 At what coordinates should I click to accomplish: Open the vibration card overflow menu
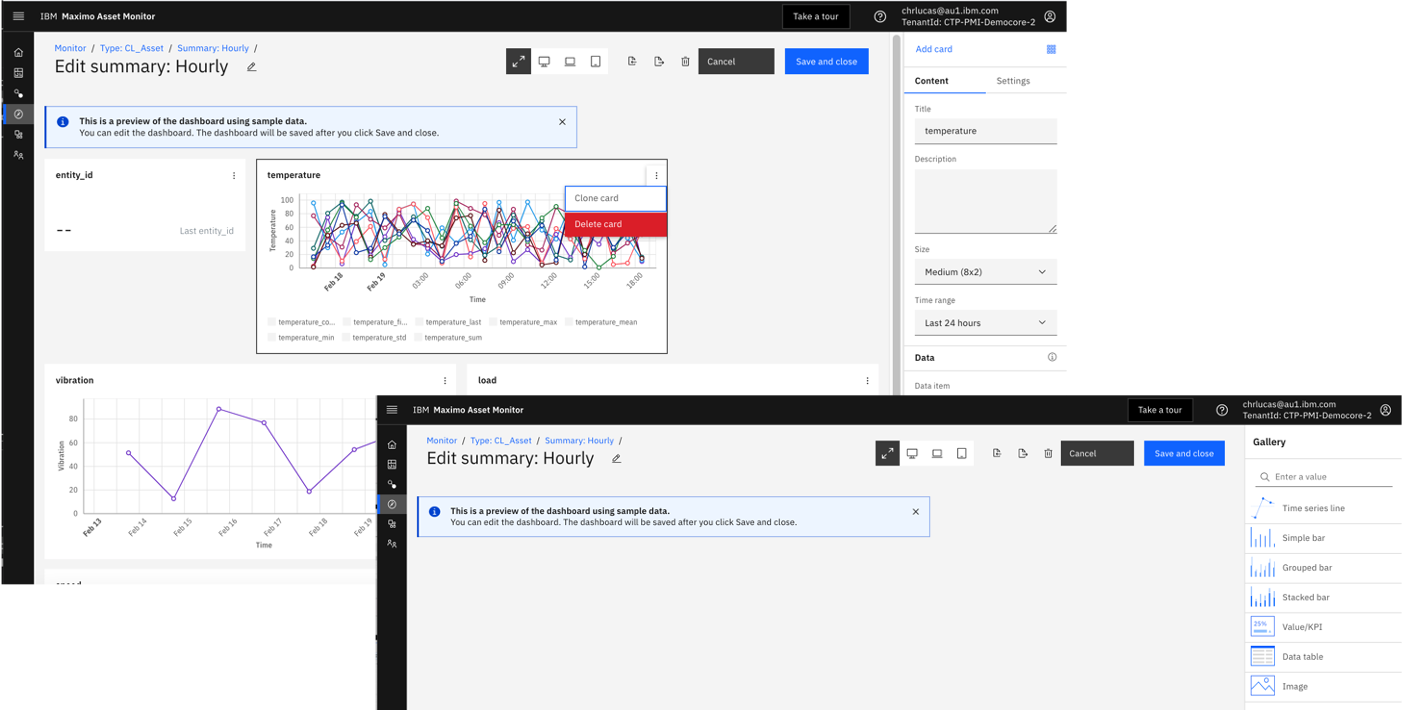(x=445, y=380)
